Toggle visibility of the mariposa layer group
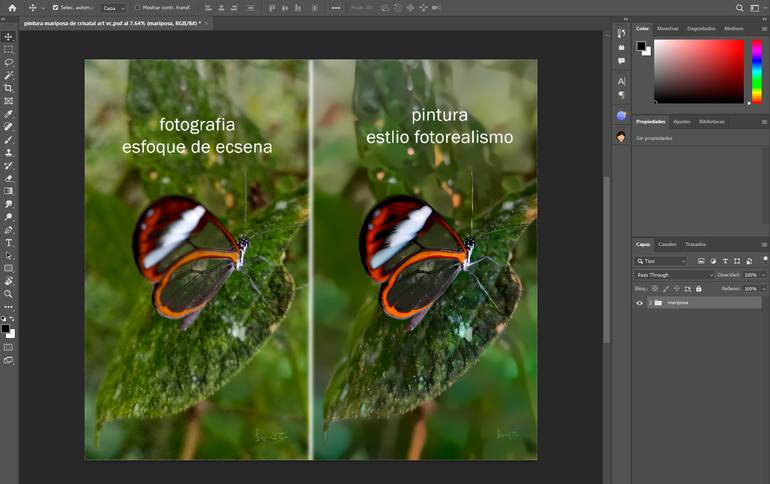The width and height of the screenshot is (770, 484). (x=640, y=302)
